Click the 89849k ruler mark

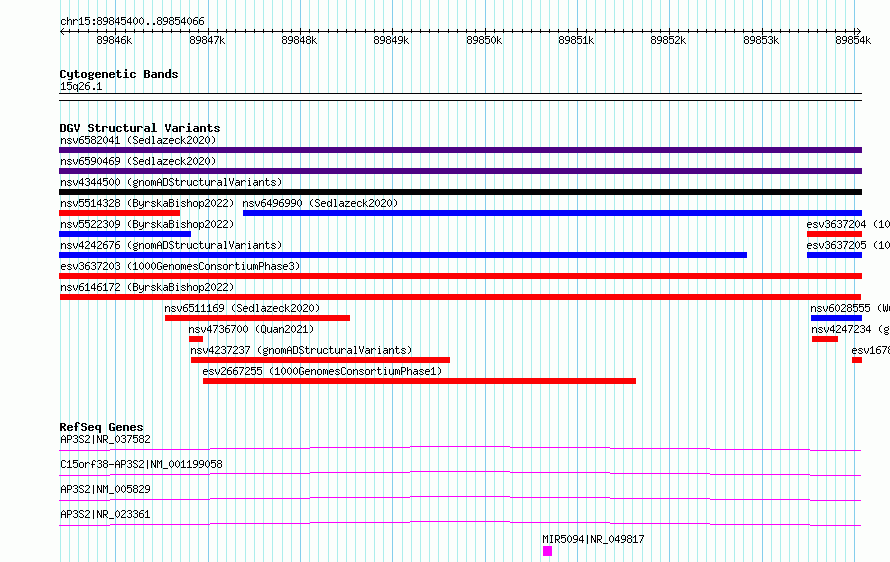391,40
